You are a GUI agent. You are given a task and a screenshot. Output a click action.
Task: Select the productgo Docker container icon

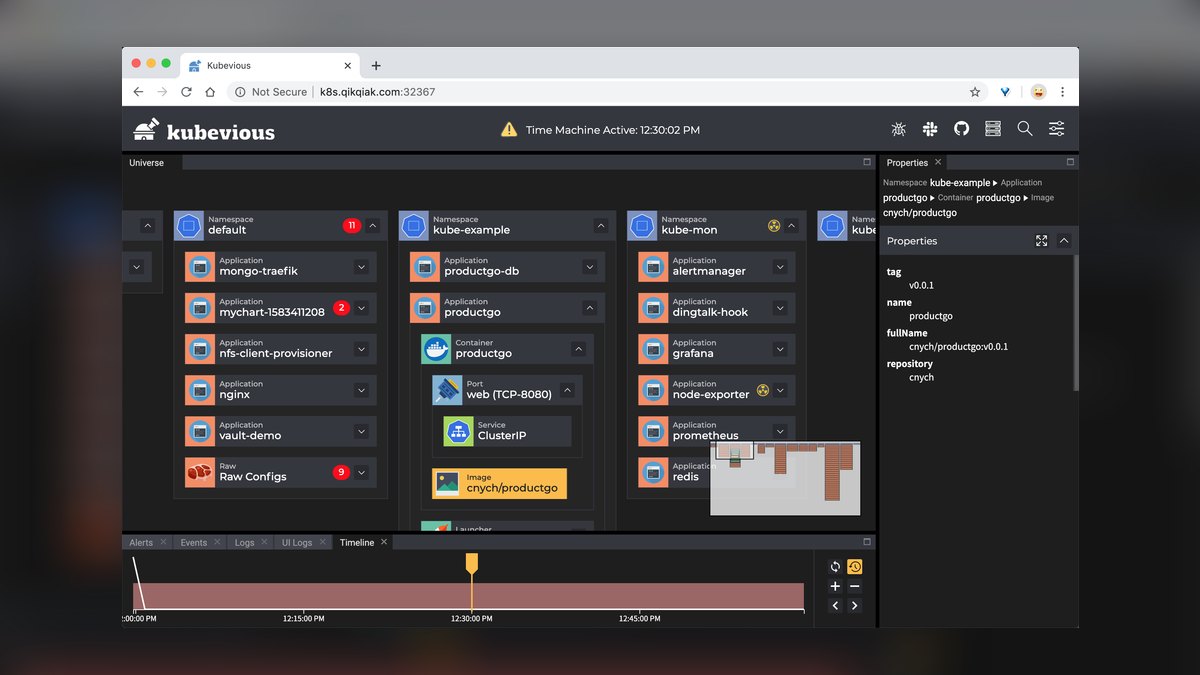(436, 349)
